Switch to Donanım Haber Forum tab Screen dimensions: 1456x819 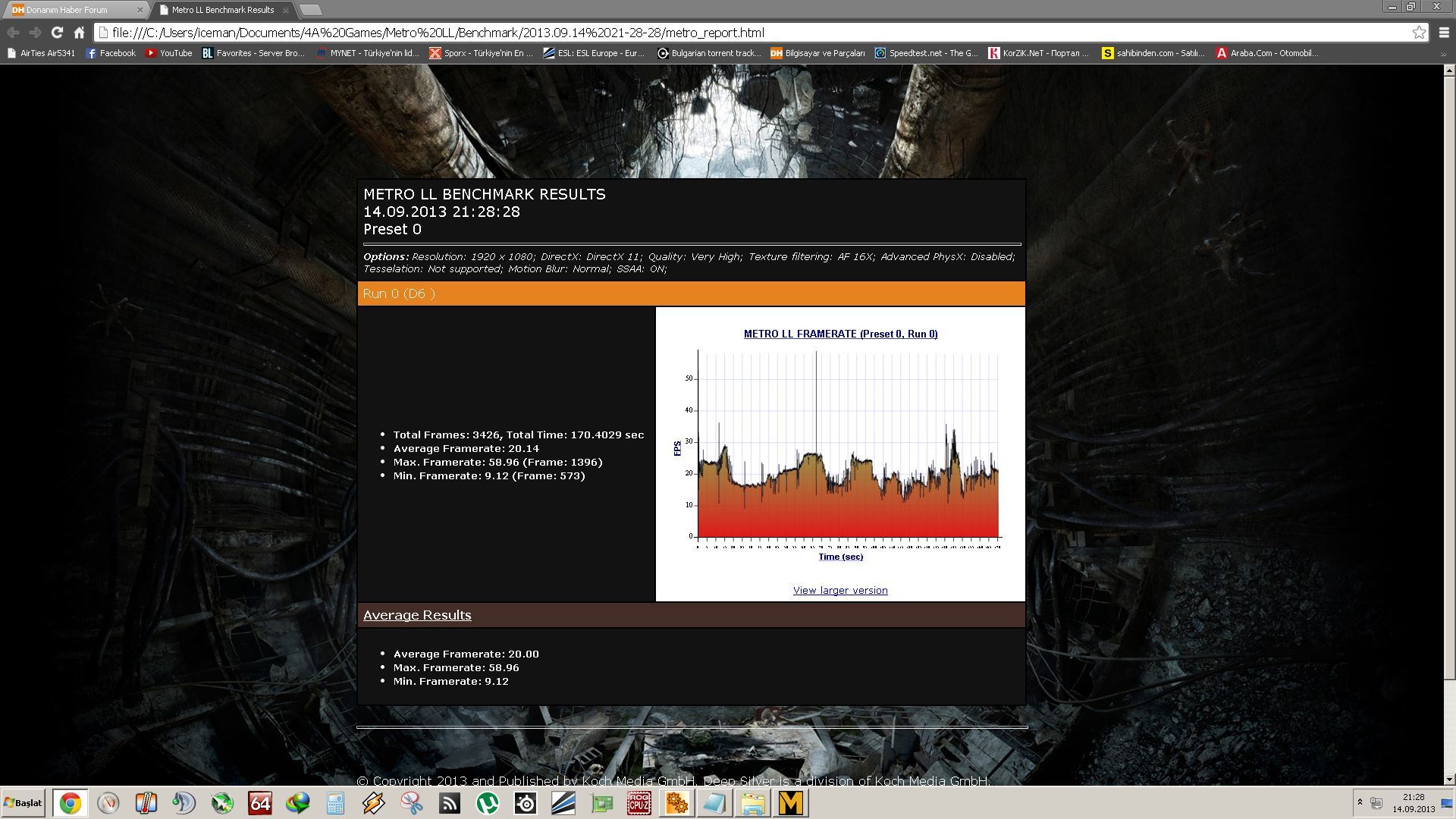67,10
